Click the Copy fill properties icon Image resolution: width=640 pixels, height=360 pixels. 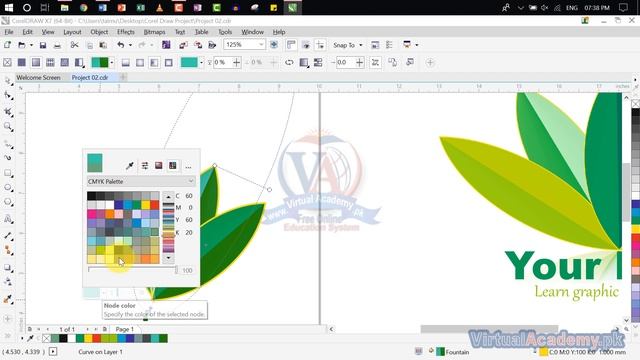click(392, 62)
